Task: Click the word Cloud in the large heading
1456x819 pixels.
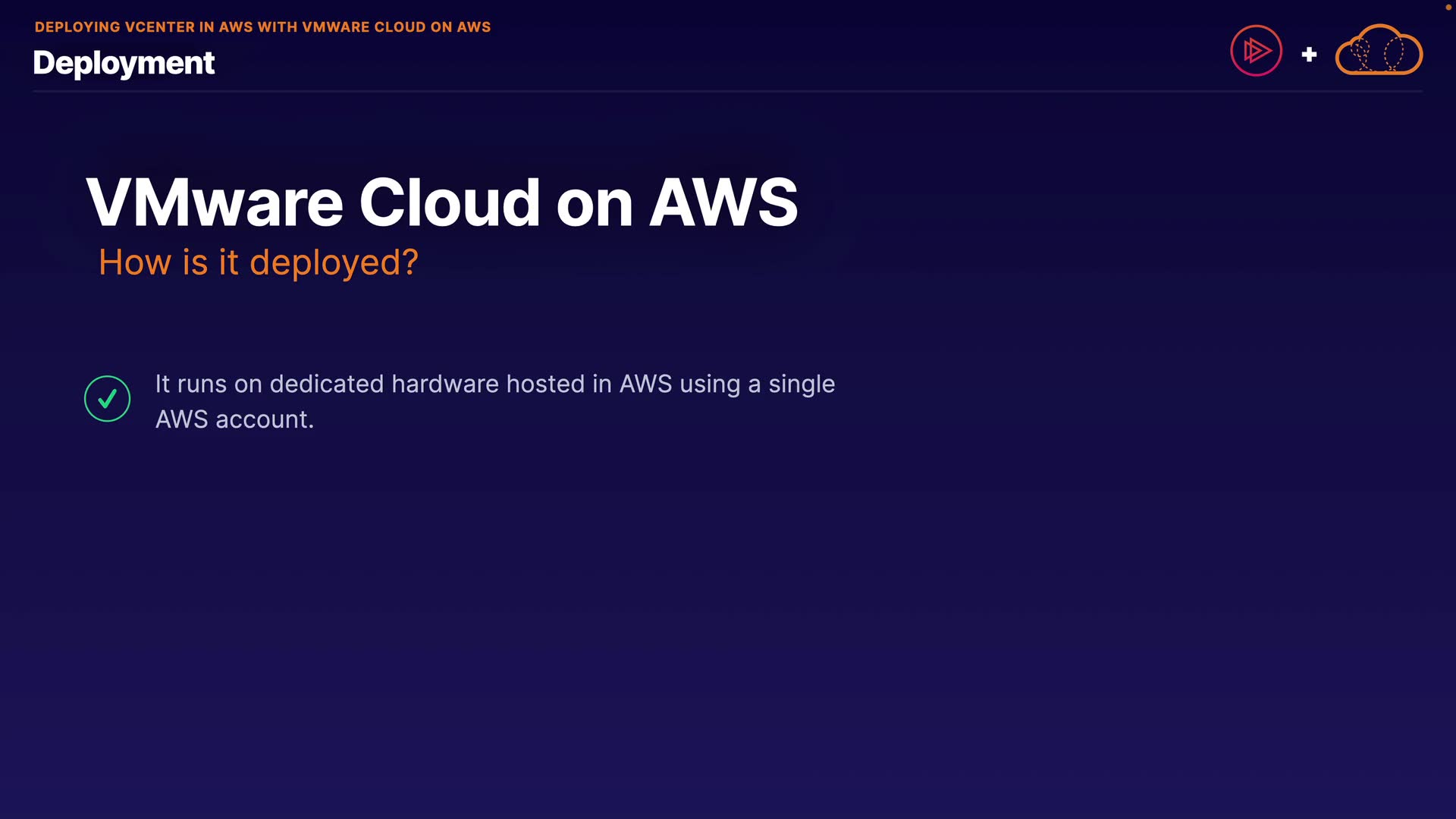Action: (449, 202)
